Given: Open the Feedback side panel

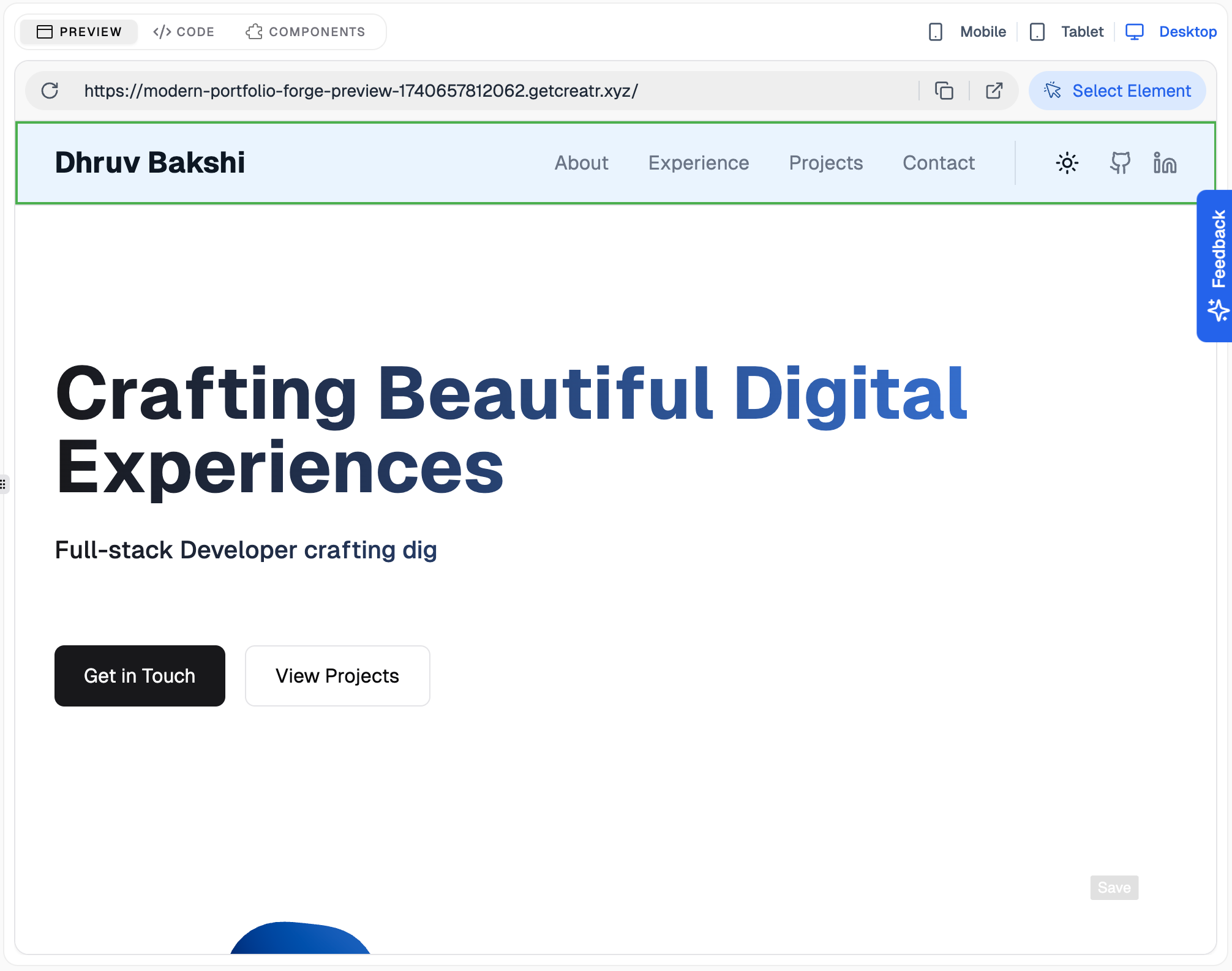Looking at the screenshot, I should point(1215,266).
